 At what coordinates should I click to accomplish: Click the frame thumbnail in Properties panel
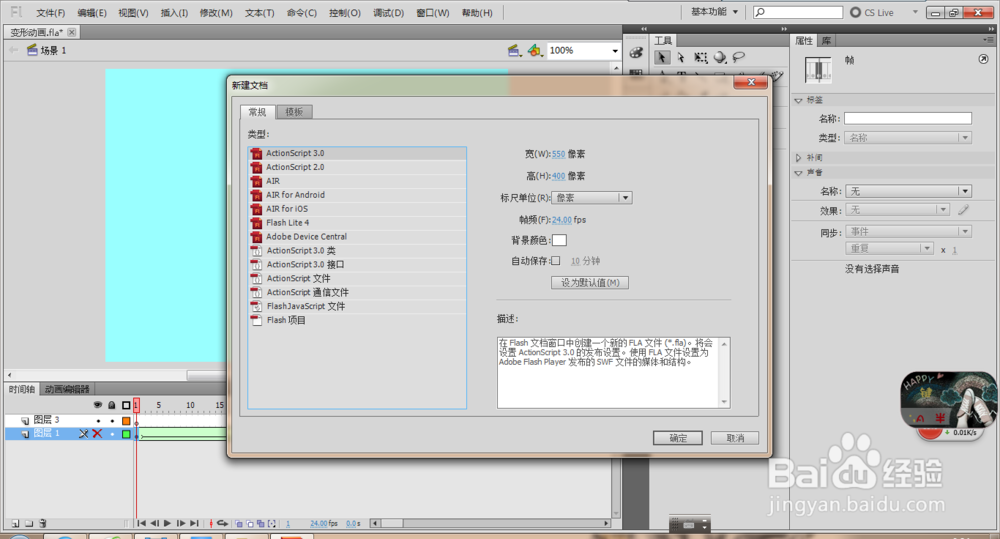point(818,70)
